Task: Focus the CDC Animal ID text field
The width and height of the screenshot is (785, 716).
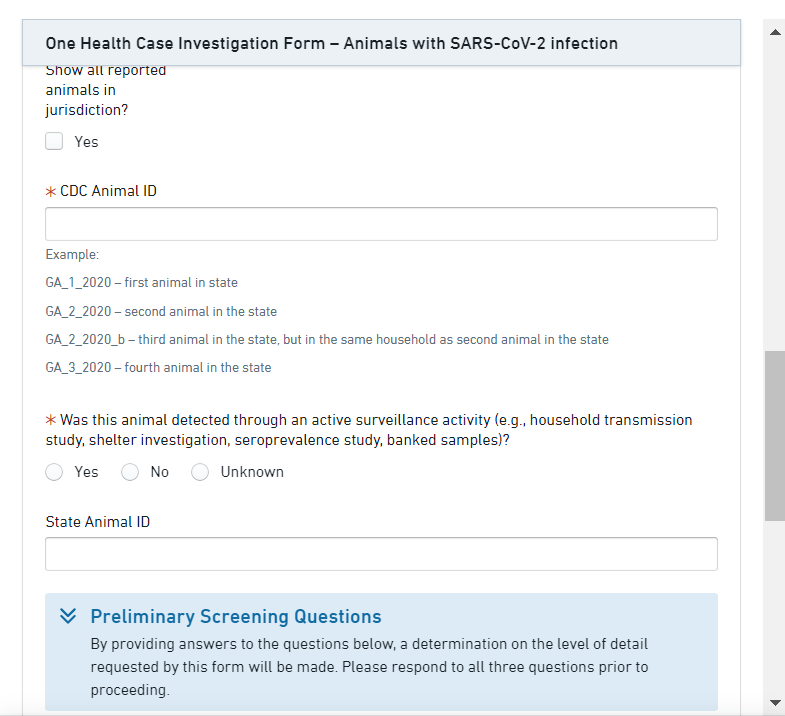Action: (381, 224)
